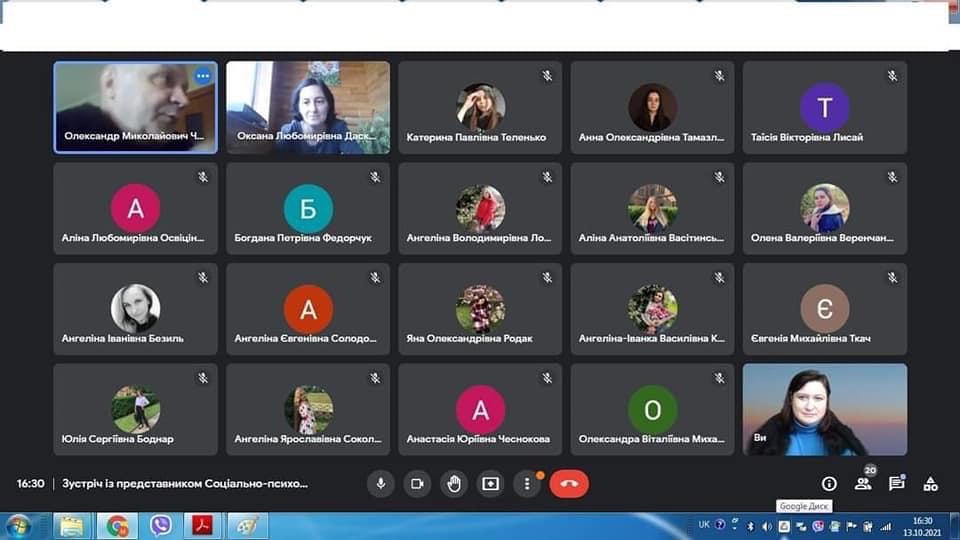Open Viber from the Windows taskbar
The height and width of the screenshot is (540, 960).
click(x=161, y=525)
